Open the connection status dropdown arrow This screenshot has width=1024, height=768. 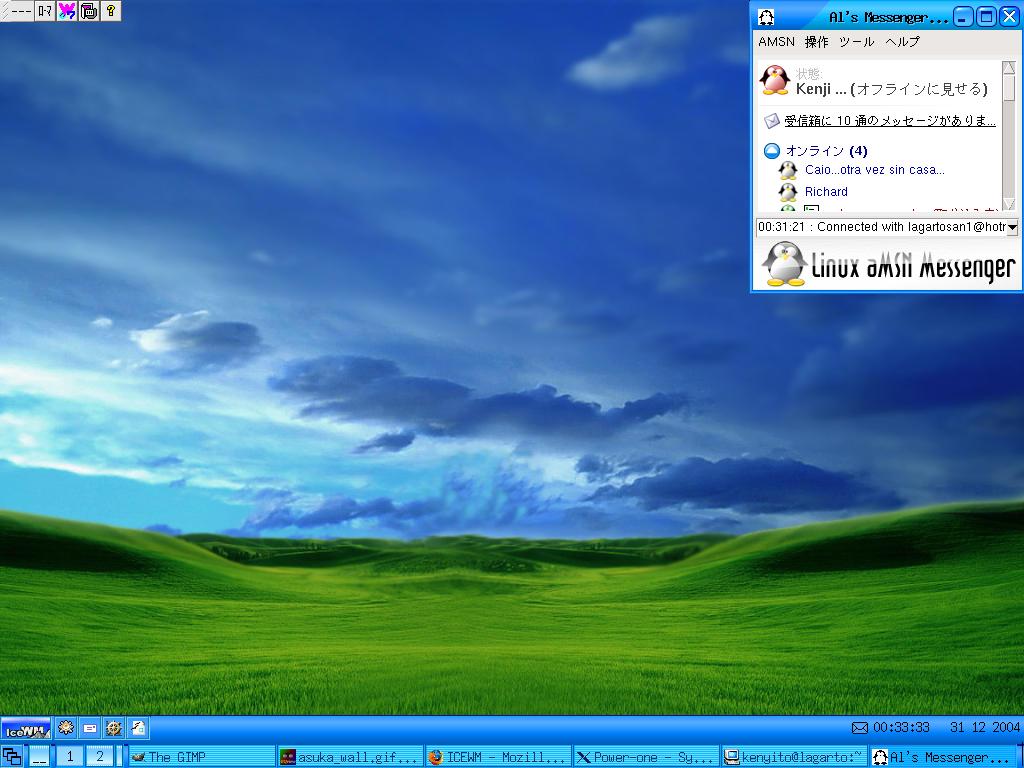click(1011, 228)
